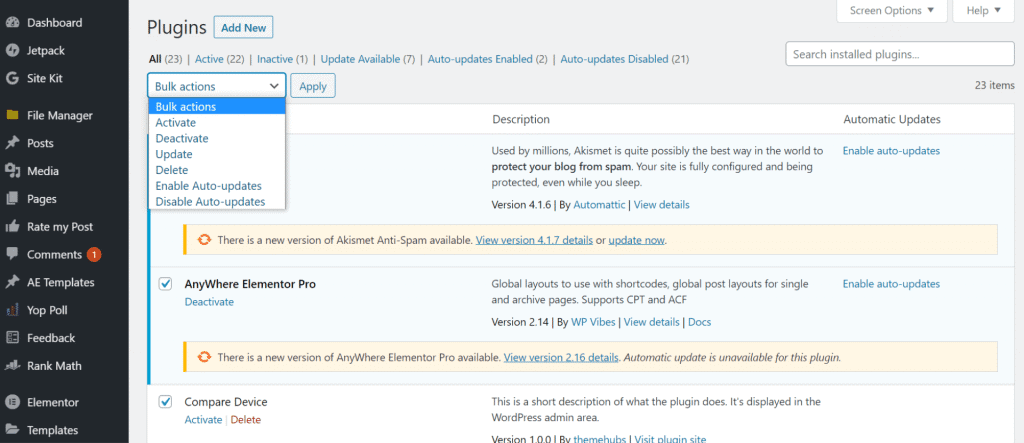This screenshot has width=1024, height=443.
Task: Click the Feedback form icon
Action: click(12, 338)
